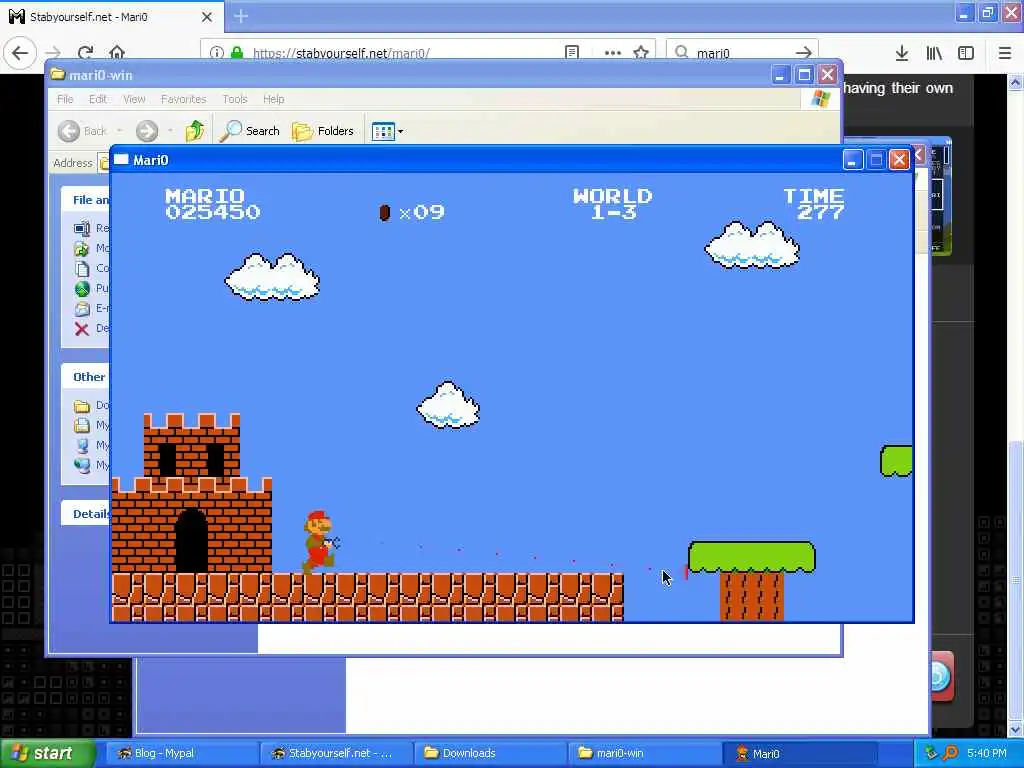Open Favorites menu in mari0-win window
The width and height of the screenshot is (1024, 768).
183,99
